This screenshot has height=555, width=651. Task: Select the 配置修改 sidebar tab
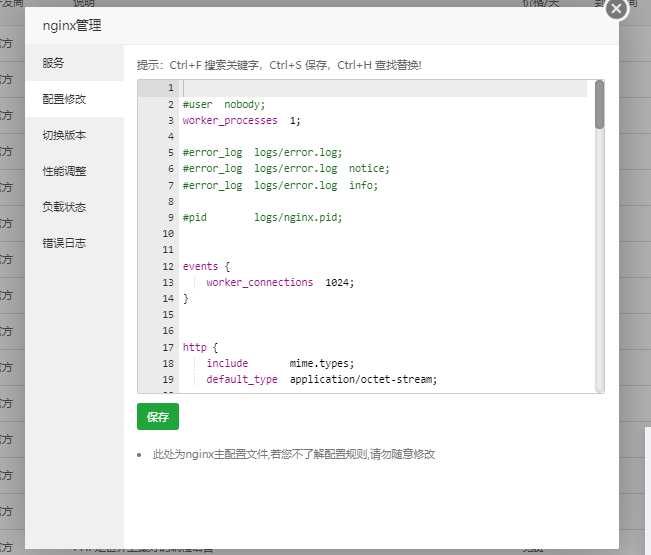click(75, 99)
